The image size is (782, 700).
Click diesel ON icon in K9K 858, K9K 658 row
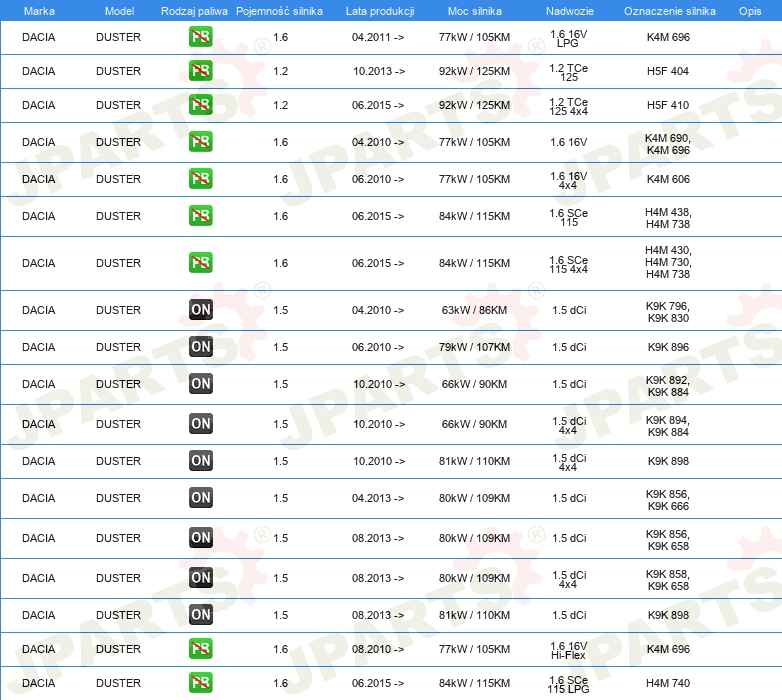tap(200, 577)
